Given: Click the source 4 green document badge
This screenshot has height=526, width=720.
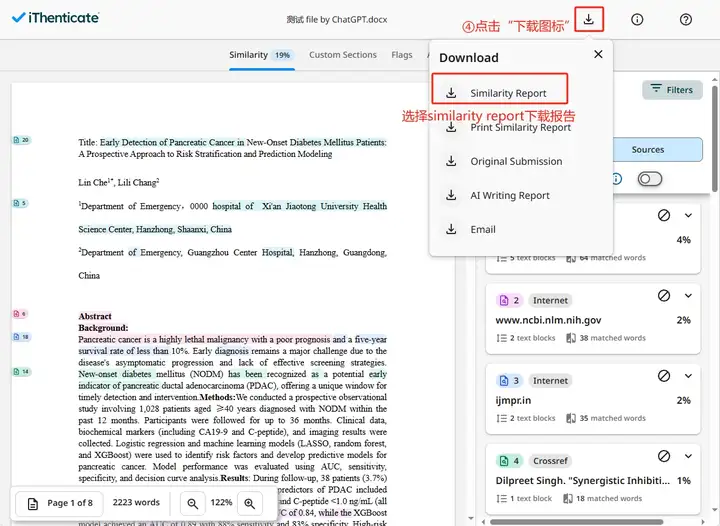Looking at the screenshot, I should 510,460.
